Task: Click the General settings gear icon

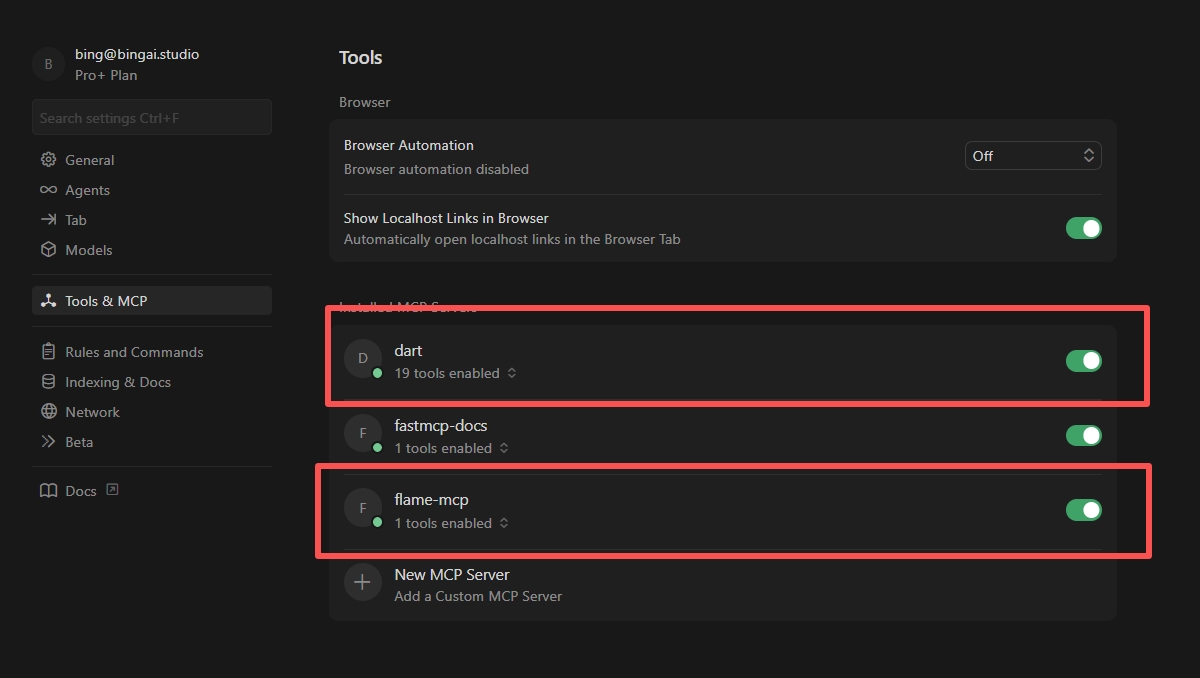Action: coord(48,159)
